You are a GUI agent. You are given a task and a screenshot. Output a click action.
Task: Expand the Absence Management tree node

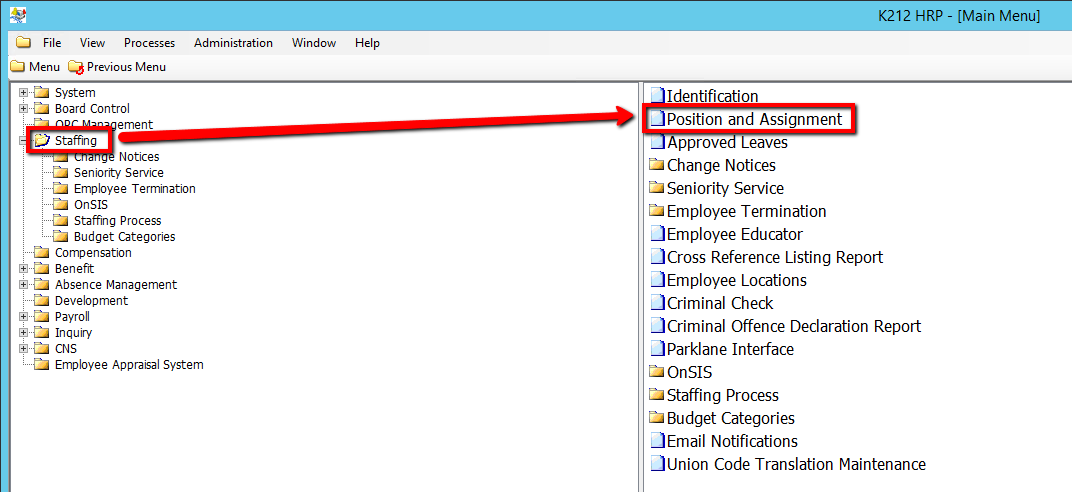click(x=23, y=285)
